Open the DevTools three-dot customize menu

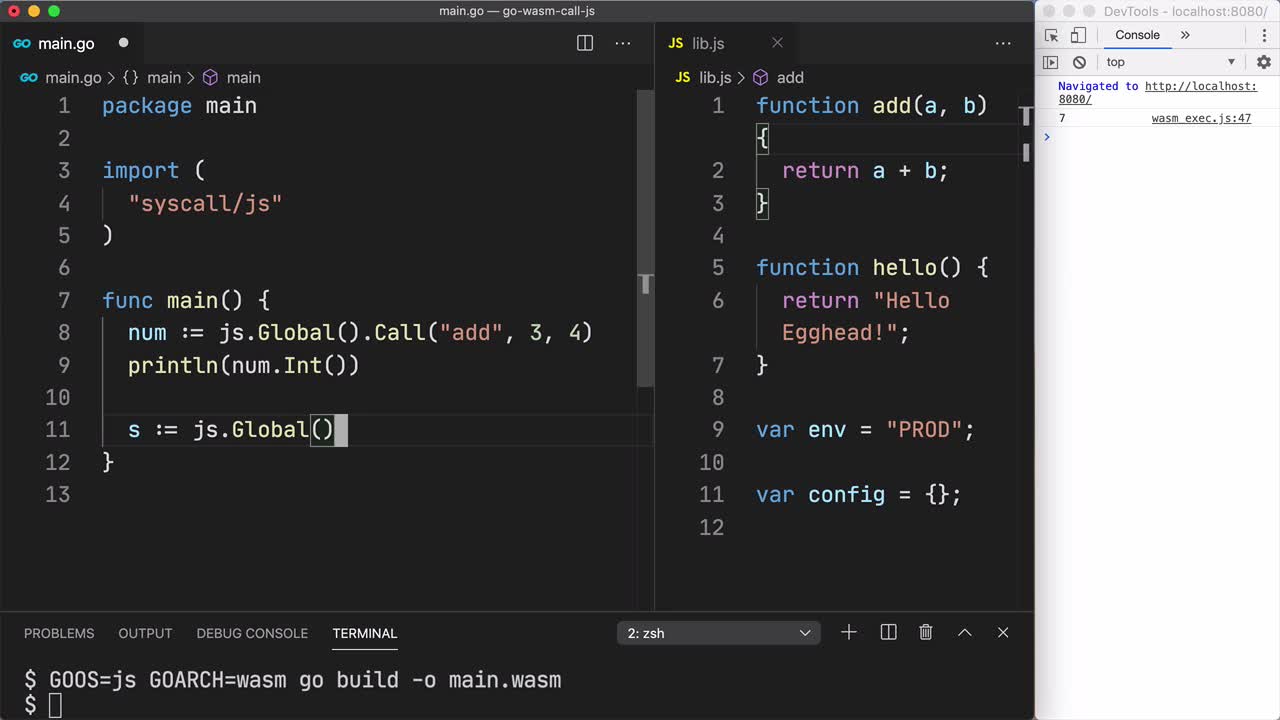pos(1264,35)
